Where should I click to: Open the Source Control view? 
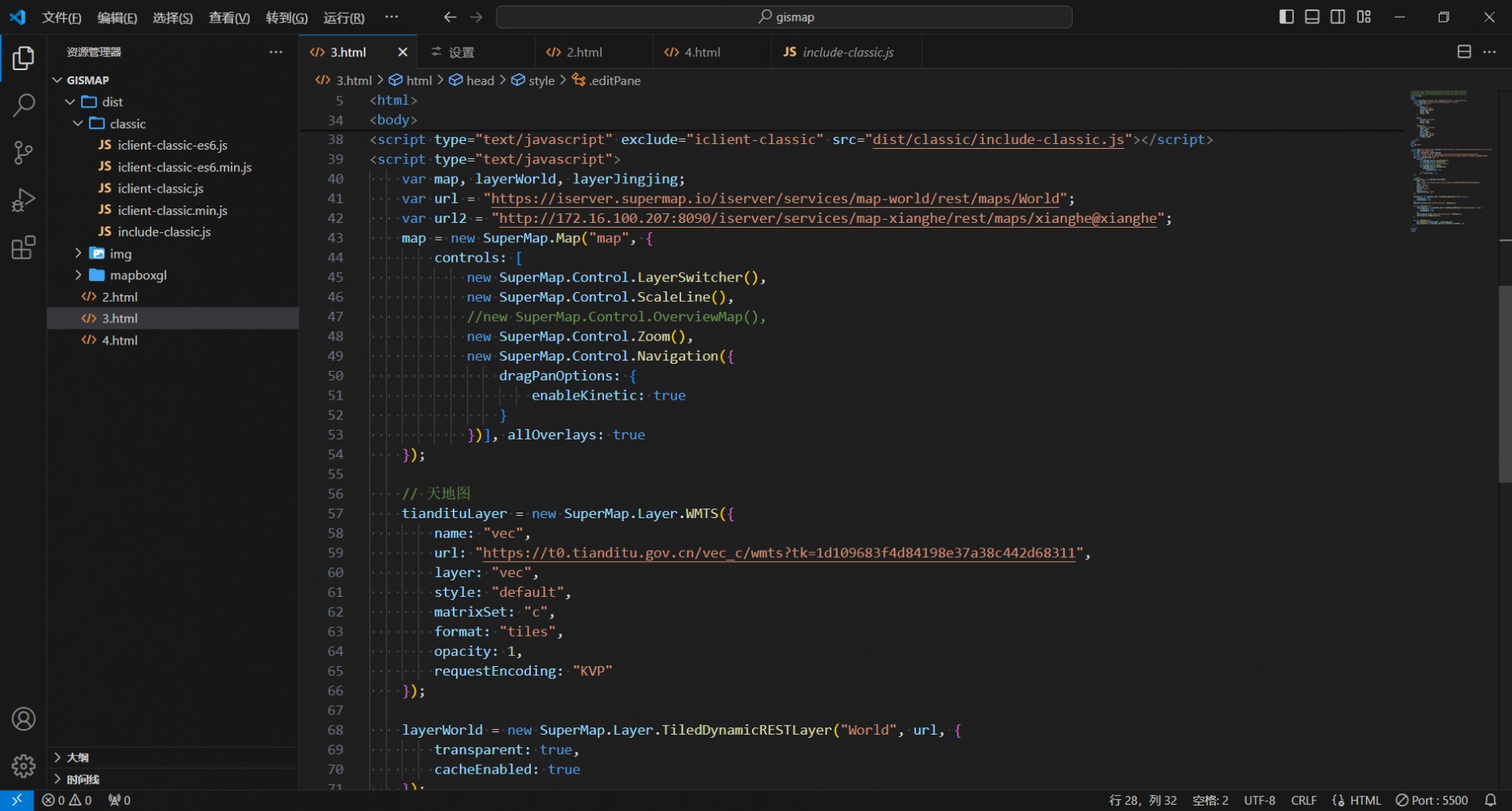tap(23, 152)
